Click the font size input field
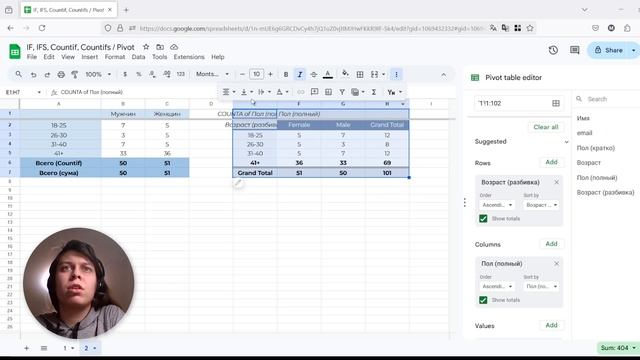 256,74
